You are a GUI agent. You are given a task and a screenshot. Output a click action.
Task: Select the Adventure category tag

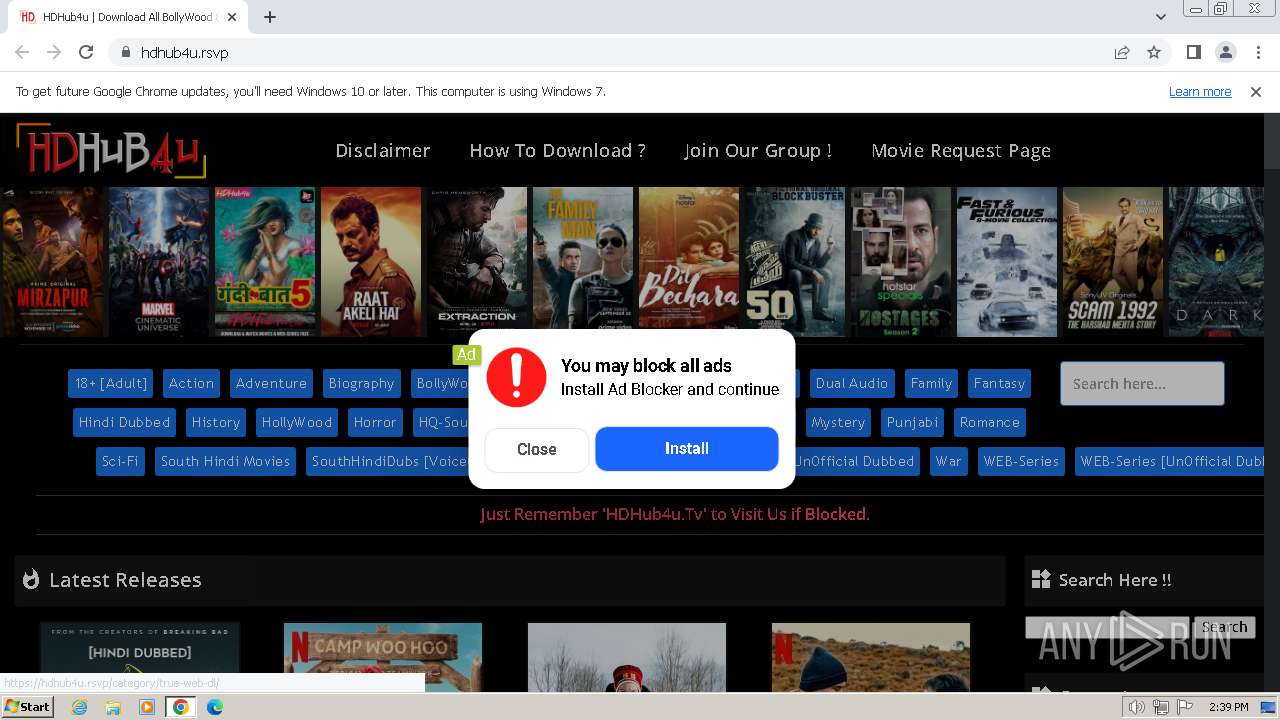click(271, 384)
